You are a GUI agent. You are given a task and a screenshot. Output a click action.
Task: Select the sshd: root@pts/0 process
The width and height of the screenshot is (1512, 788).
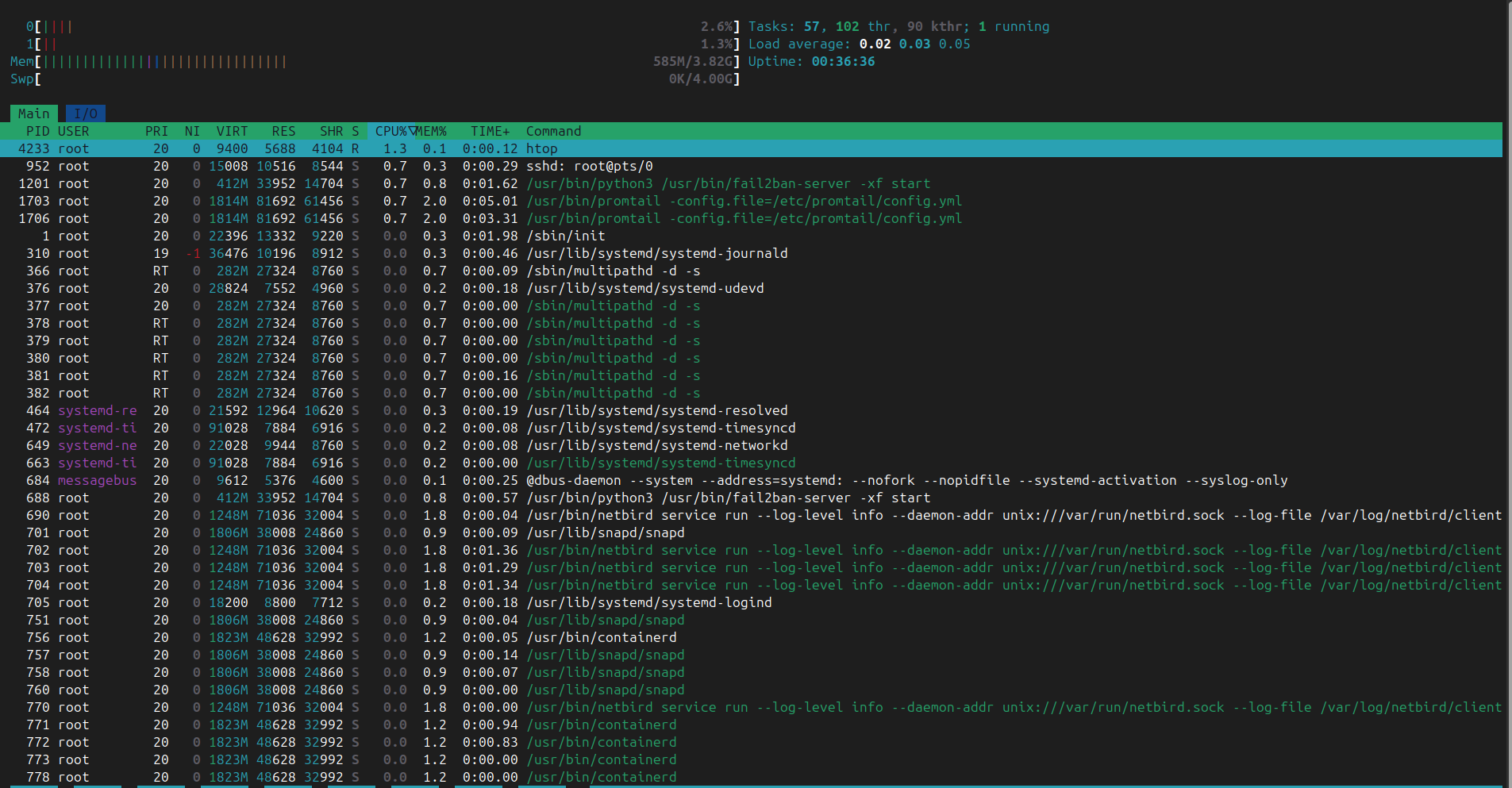coord(751,166)
